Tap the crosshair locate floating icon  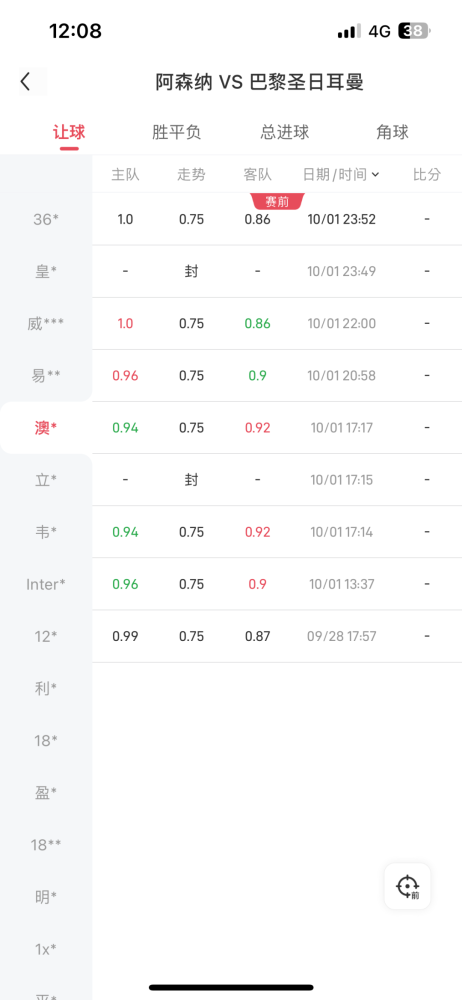tap(407, 886)
